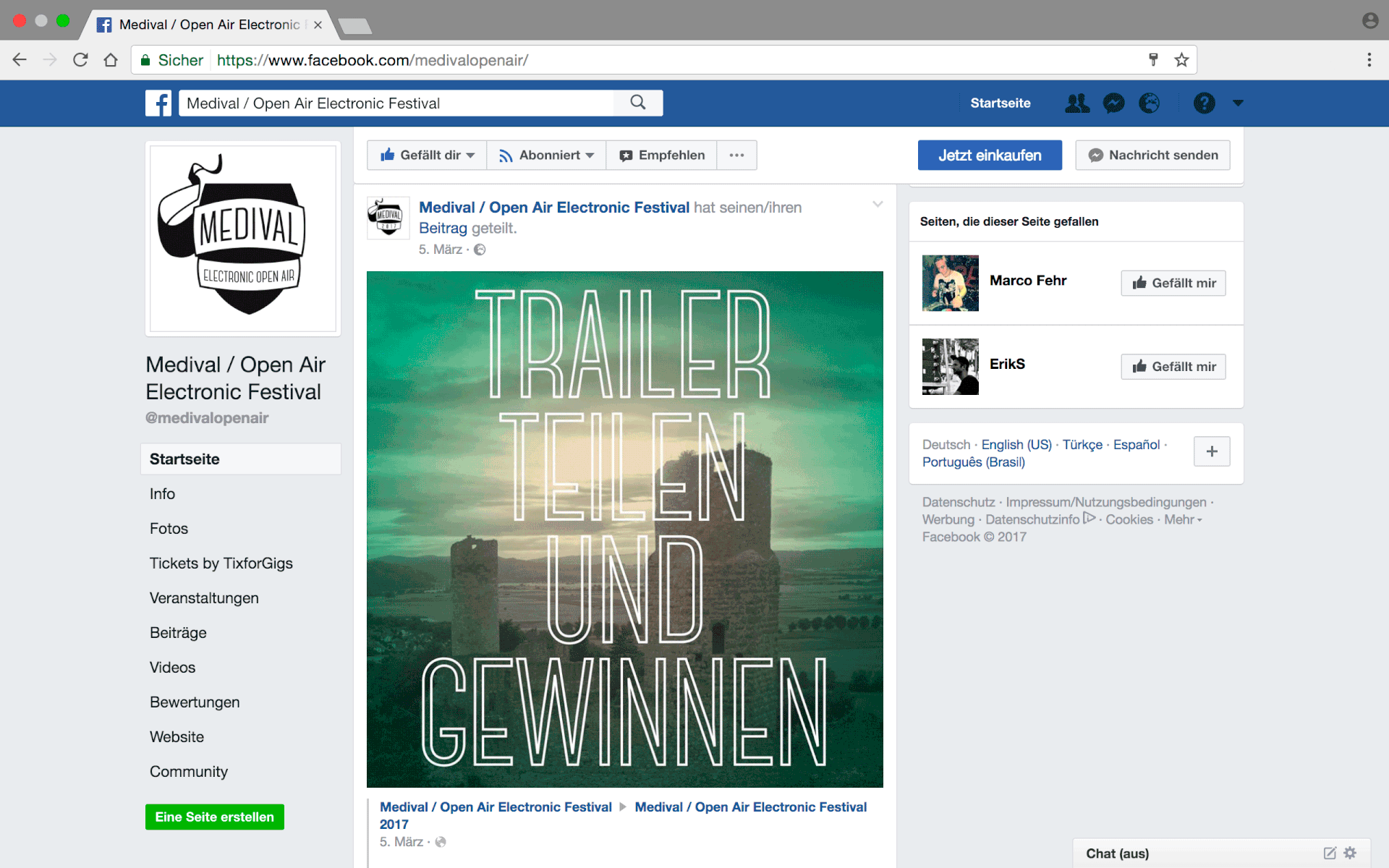Viewport: 1389px width, 868px height.
Task: Open Impressum/Nutzungsbedingungen footer link
Action: pos(1106,502)
